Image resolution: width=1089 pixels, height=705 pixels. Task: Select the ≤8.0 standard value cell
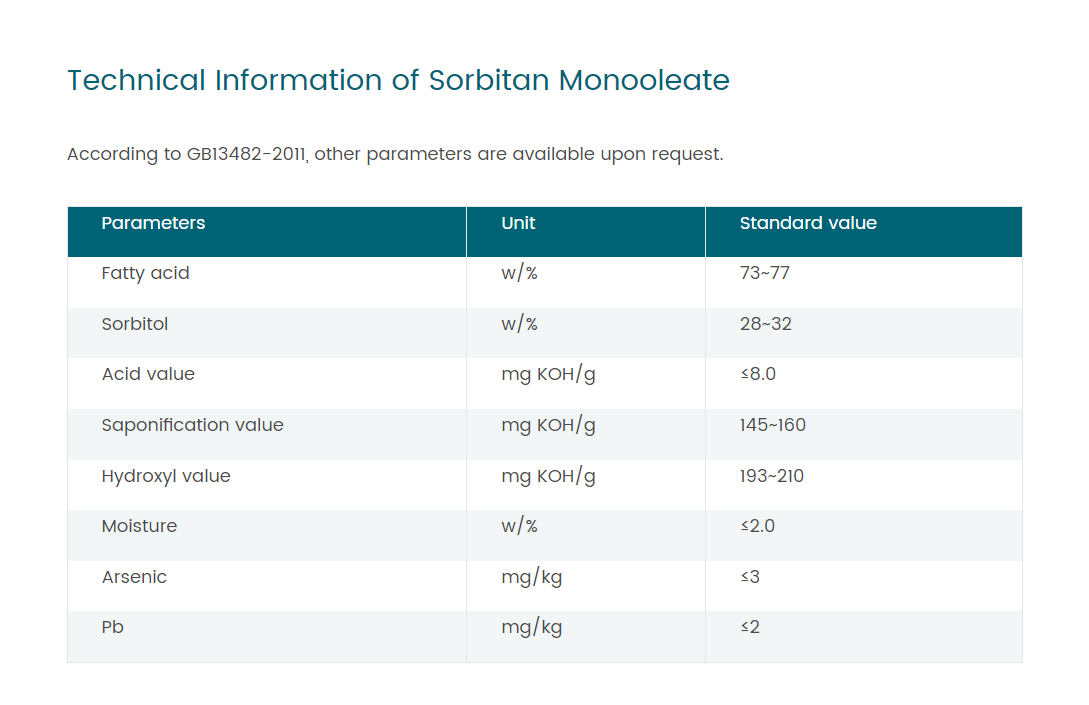click(x=758, y=374)
